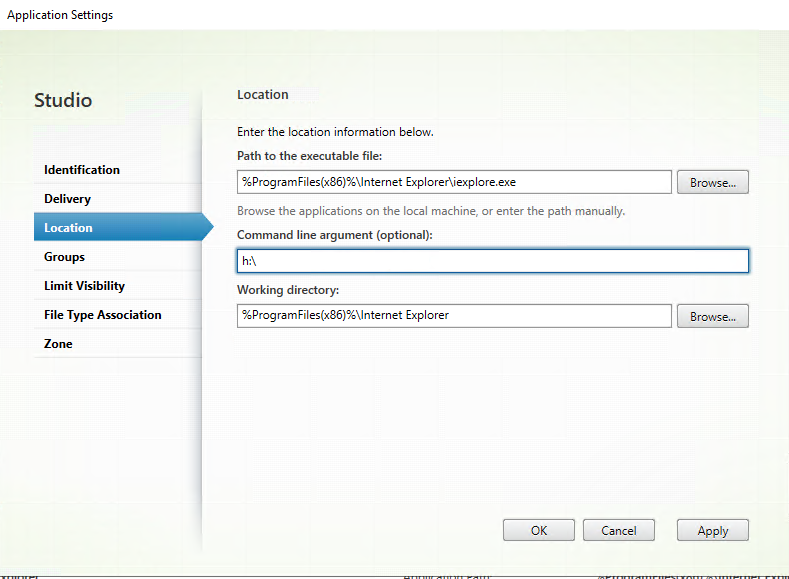
Task: Browse for the executable file path
Action: 712,182
